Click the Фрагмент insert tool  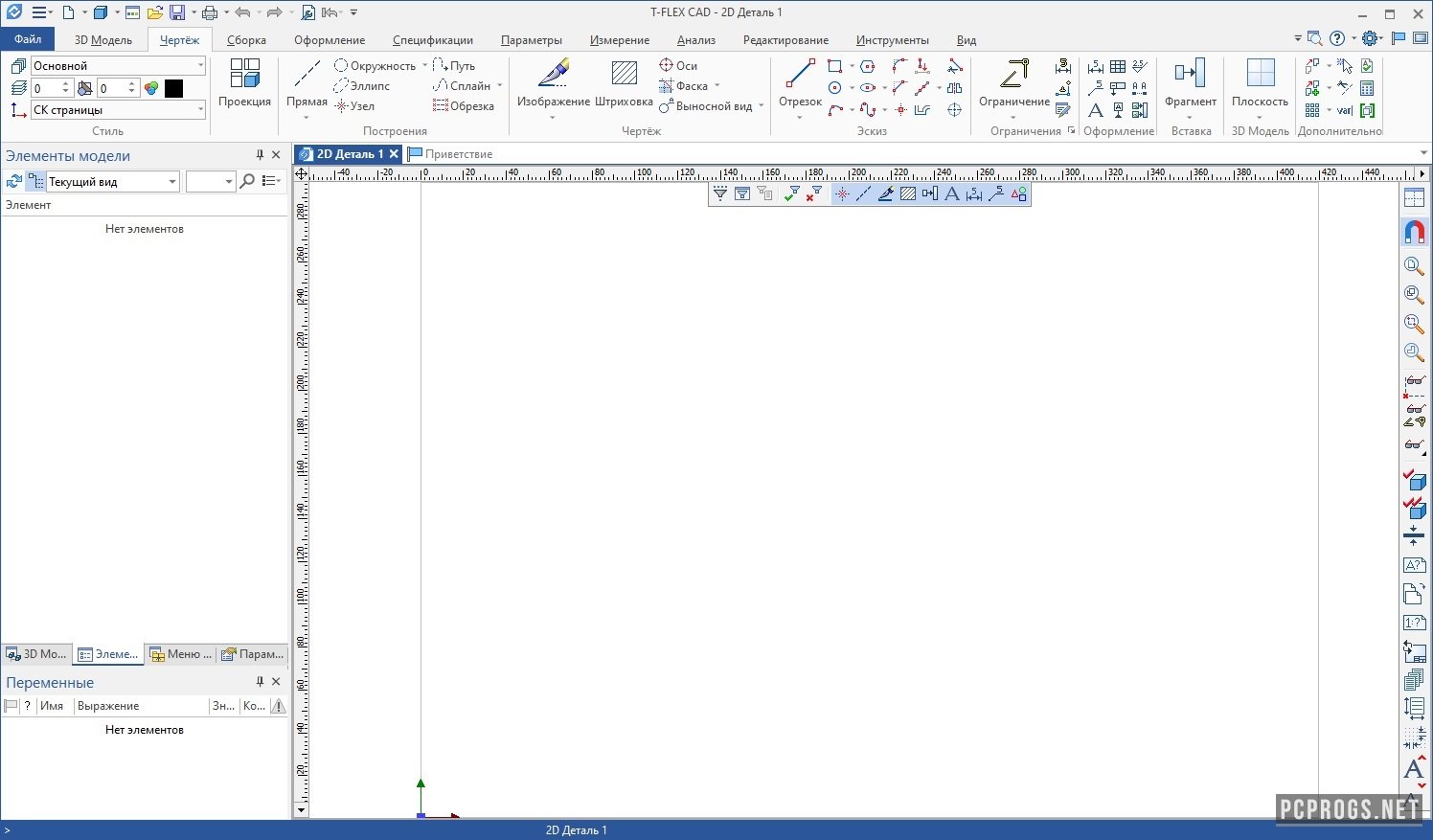click(1191, 82)
